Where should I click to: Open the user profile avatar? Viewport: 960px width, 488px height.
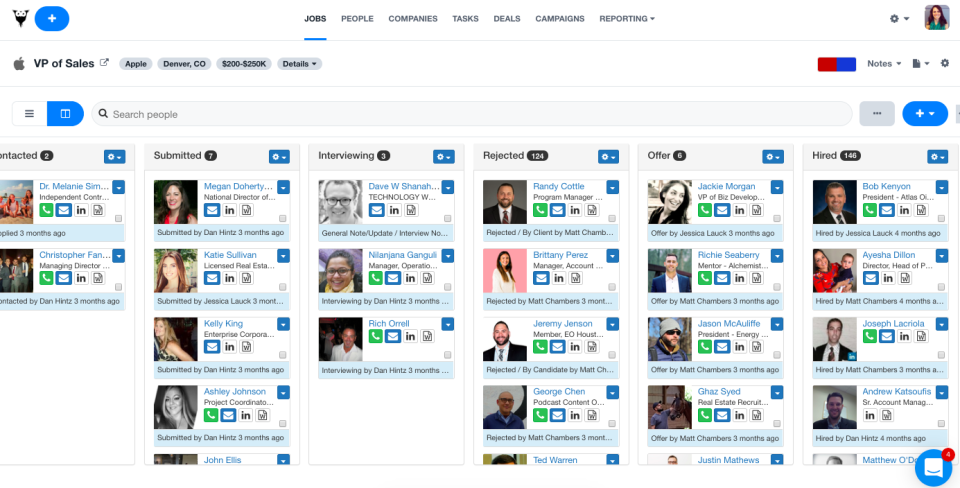(937, 18)
